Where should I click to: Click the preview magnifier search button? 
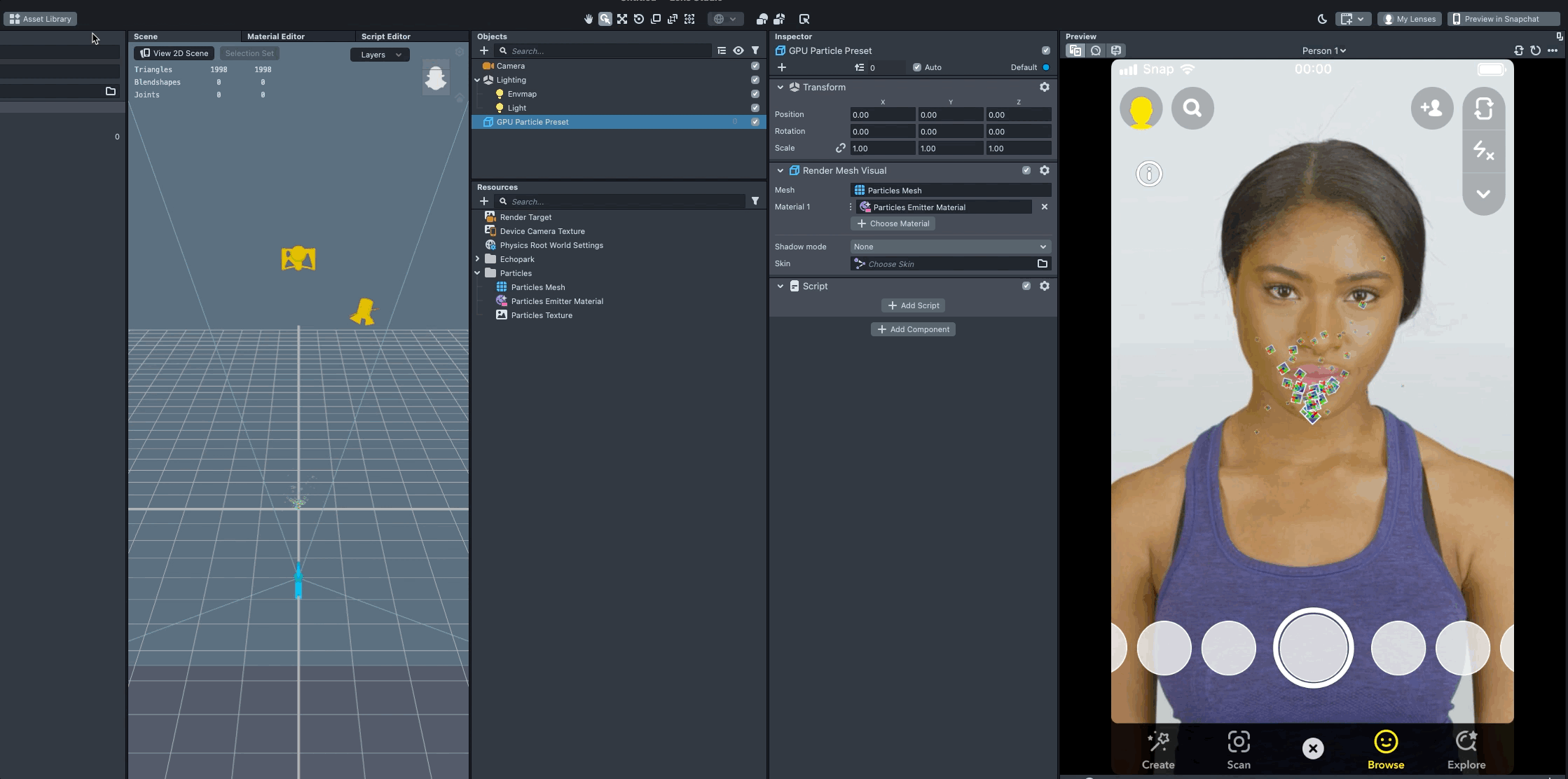[x=1192, y=109]
